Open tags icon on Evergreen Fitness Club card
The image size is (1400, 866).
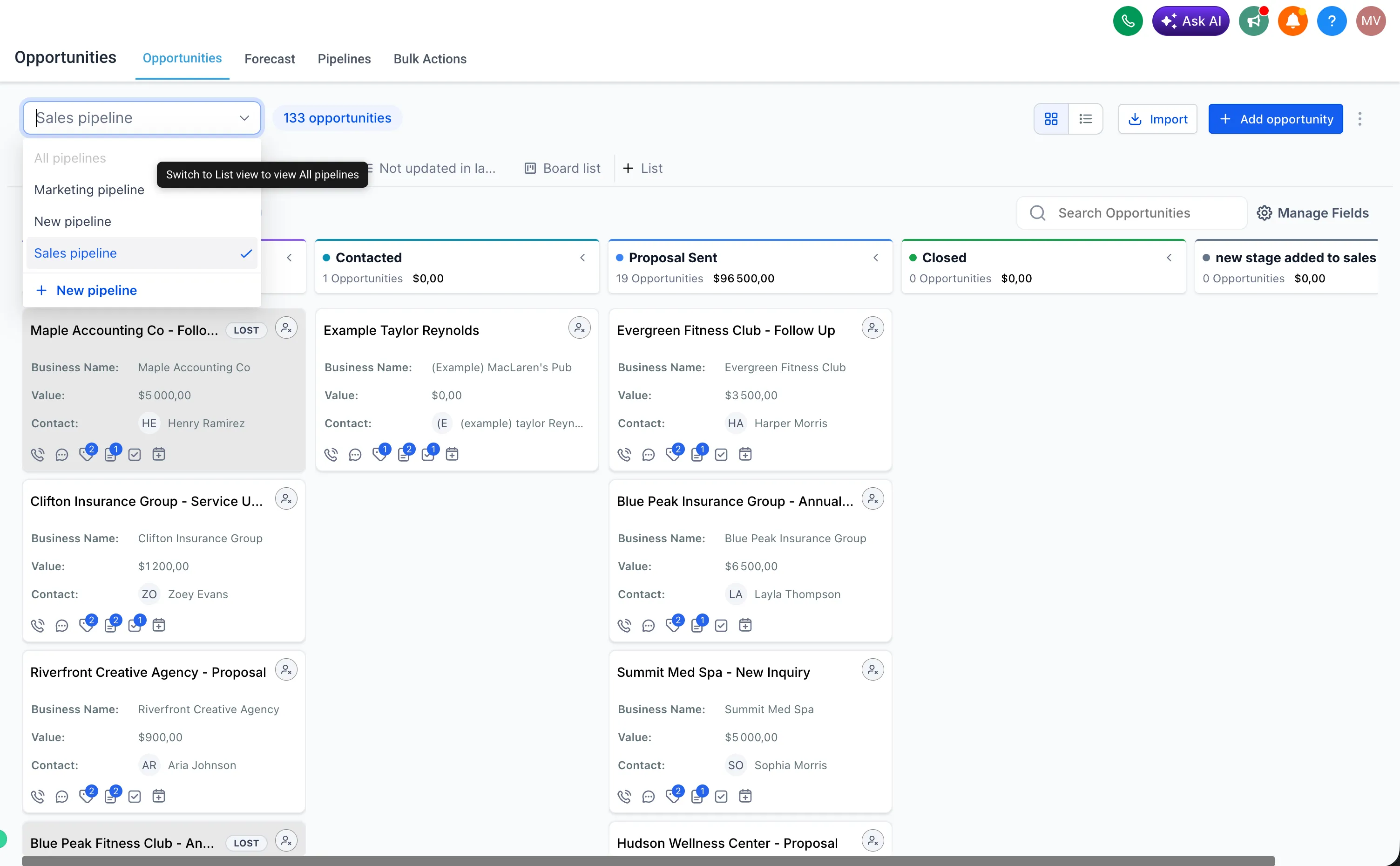(673, 454)
